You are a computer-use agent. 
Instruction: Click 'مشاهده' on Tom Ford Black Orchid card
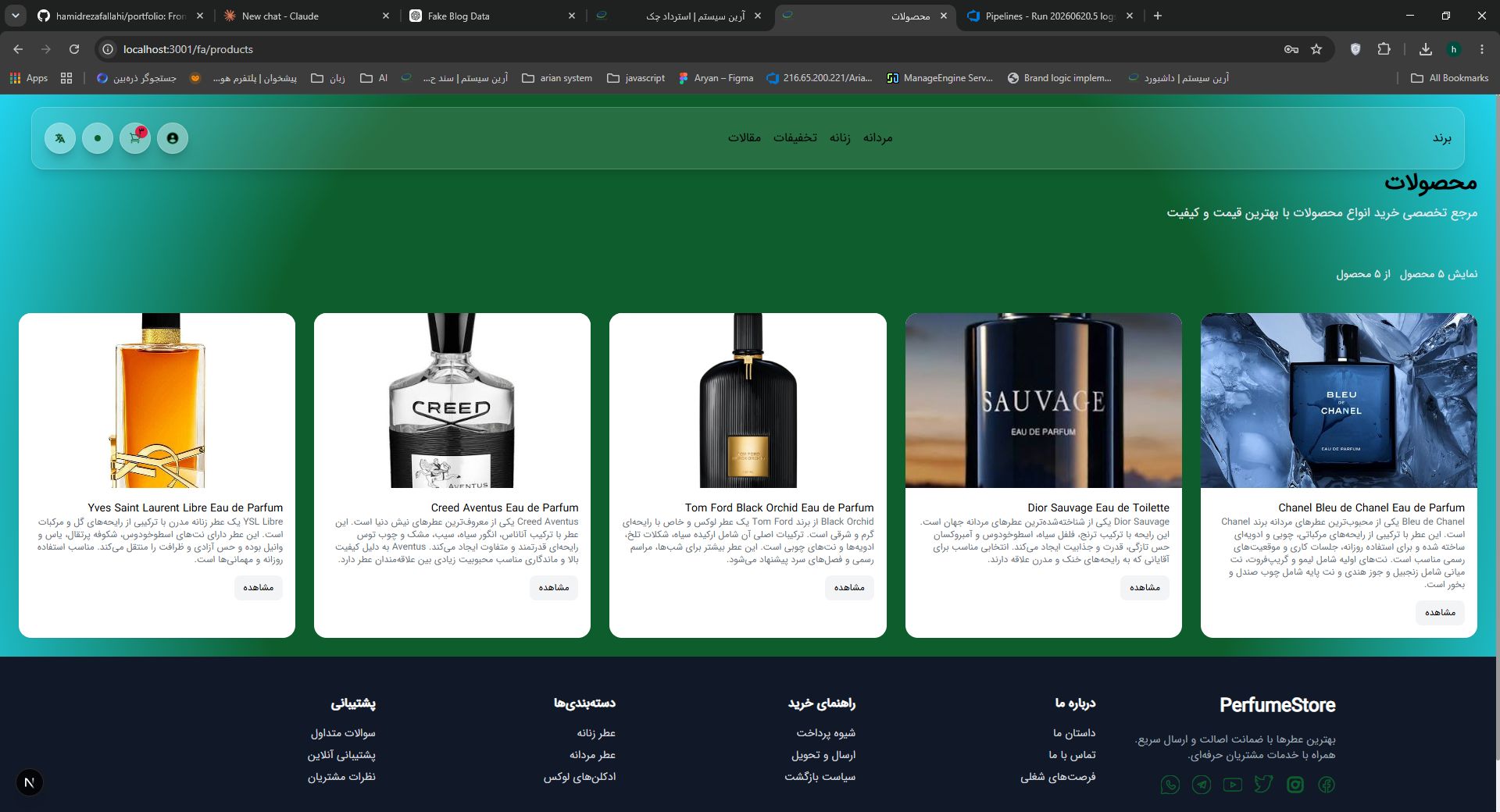(849, 587)
